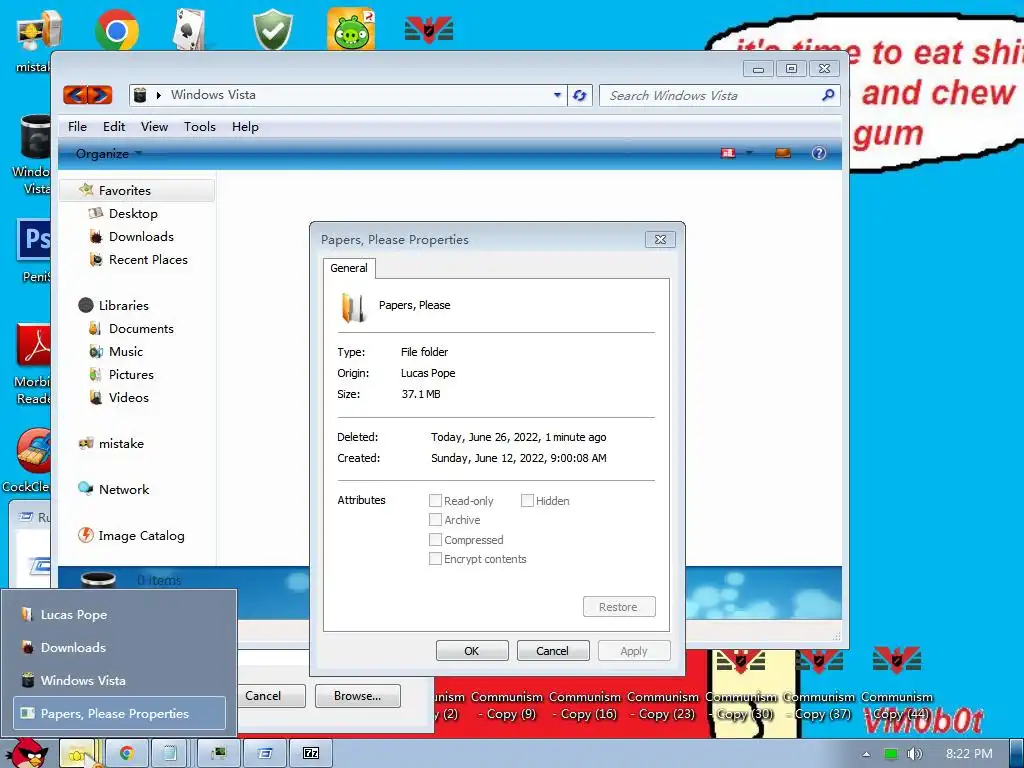1024x768 pixels.
Task: Select Desktop under Favorites
Action: pos(133,214)
